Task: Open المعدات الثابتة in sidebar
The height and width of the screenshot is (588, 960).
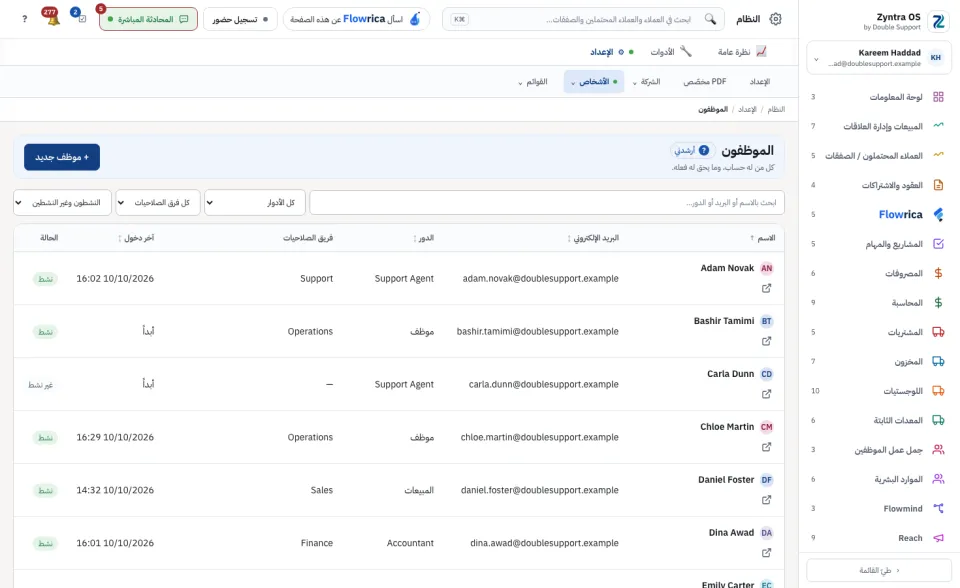Action: point(879,420)
